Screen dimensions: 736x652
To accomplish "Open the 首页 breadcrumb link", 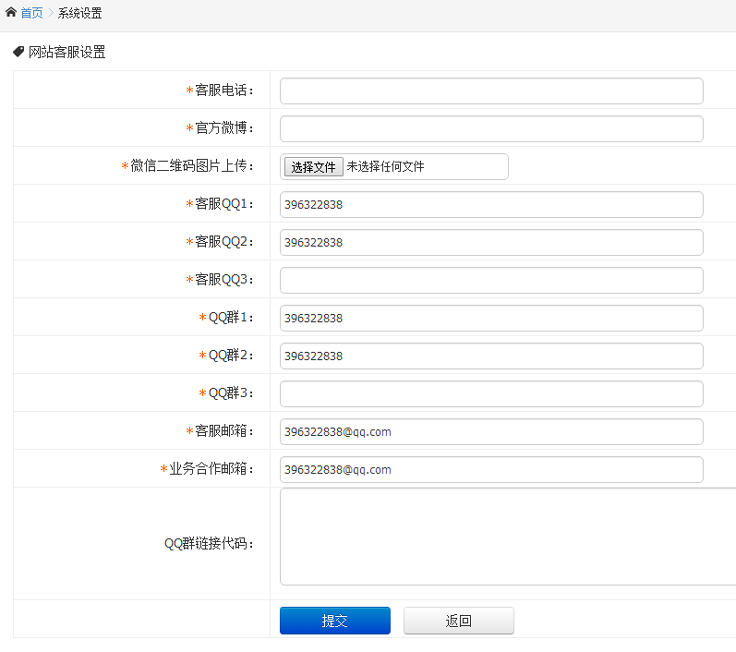I will pyautogui.click(x=32, y=13).
